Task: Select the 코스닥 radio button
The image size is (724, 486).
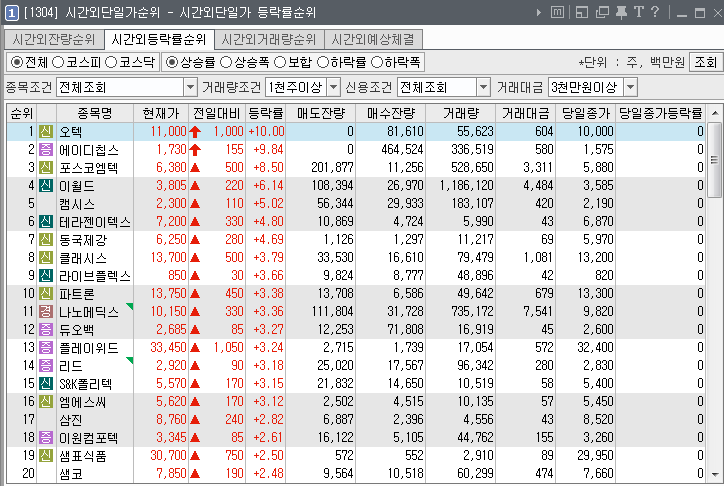Action: pyautogui.click(x=111, y=62)
